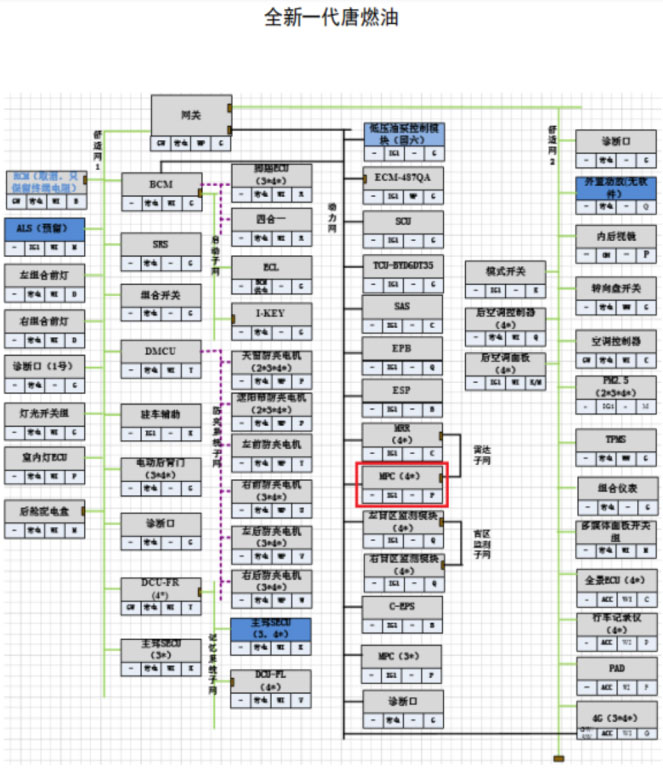Screen dimensions: 663x776
Task: Click the 后舱配电盒 module
Action: point(45,519)
